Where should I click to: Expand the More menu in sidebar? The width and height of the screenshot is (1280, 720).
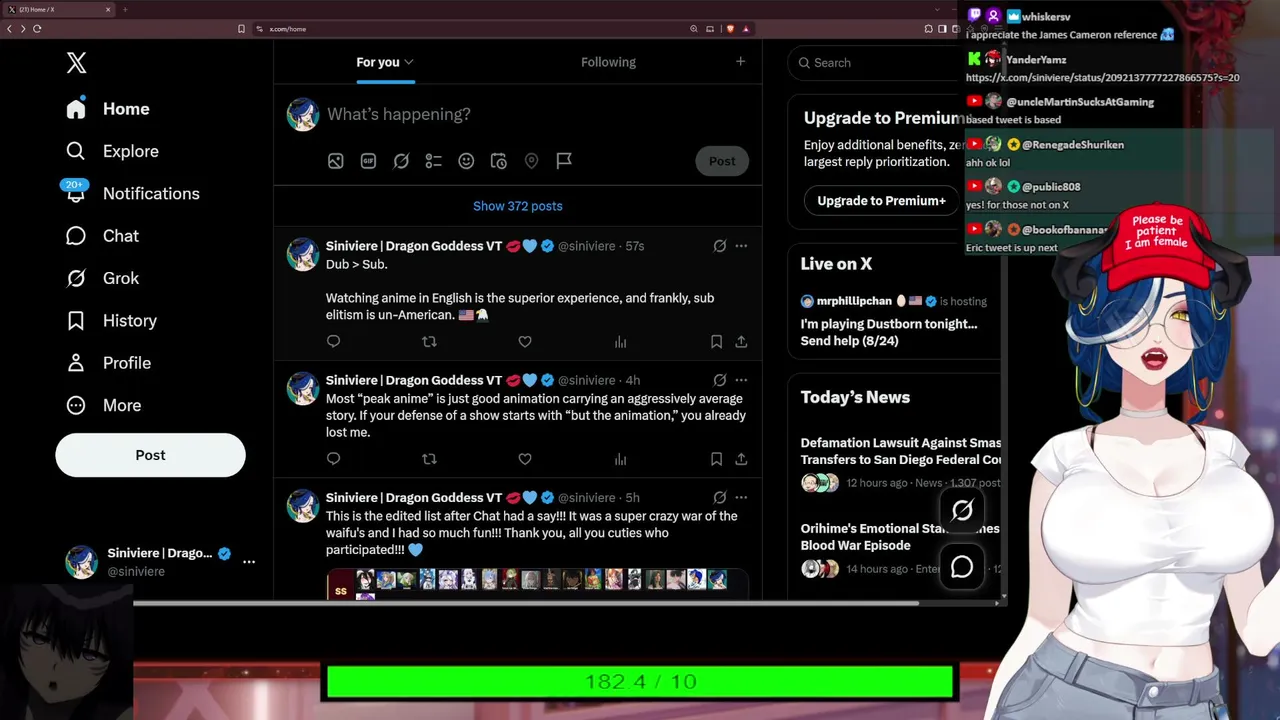pyautogui.click(x=103, y=405)
